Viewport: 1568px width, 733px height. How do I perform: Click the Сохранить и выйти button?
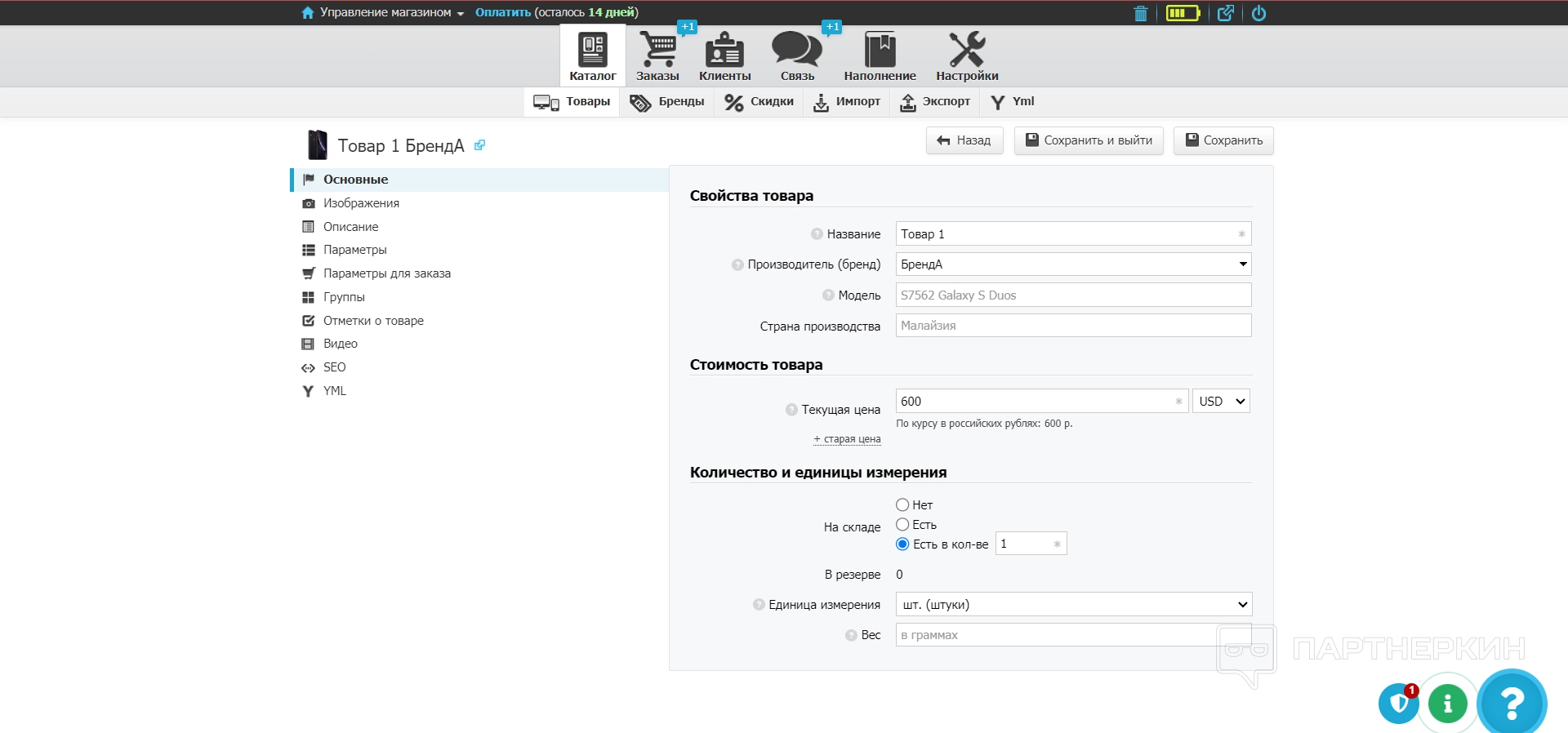[1089, 140]
